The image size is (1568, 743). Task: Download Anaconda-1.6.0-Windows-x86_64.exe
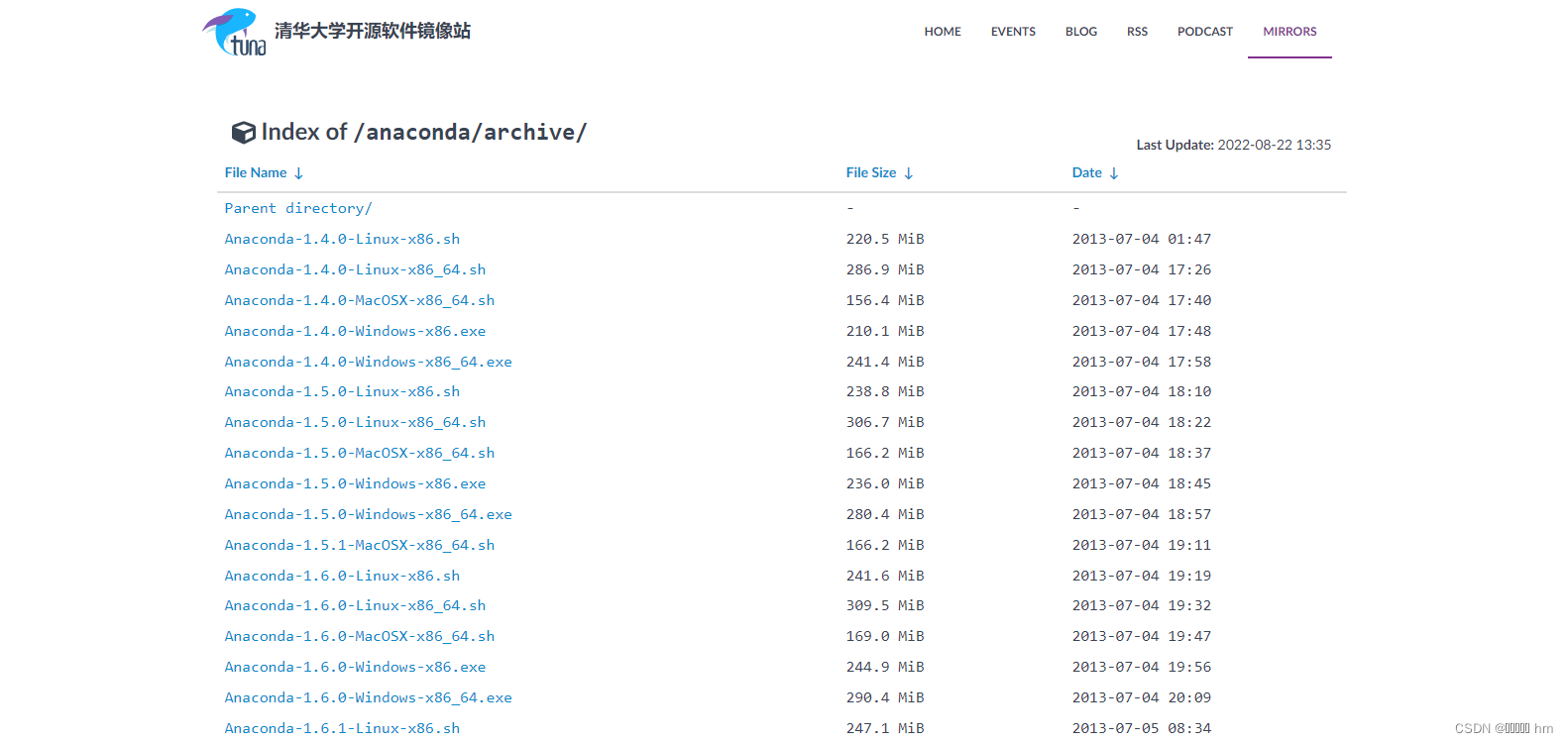(x=369, y=697)
